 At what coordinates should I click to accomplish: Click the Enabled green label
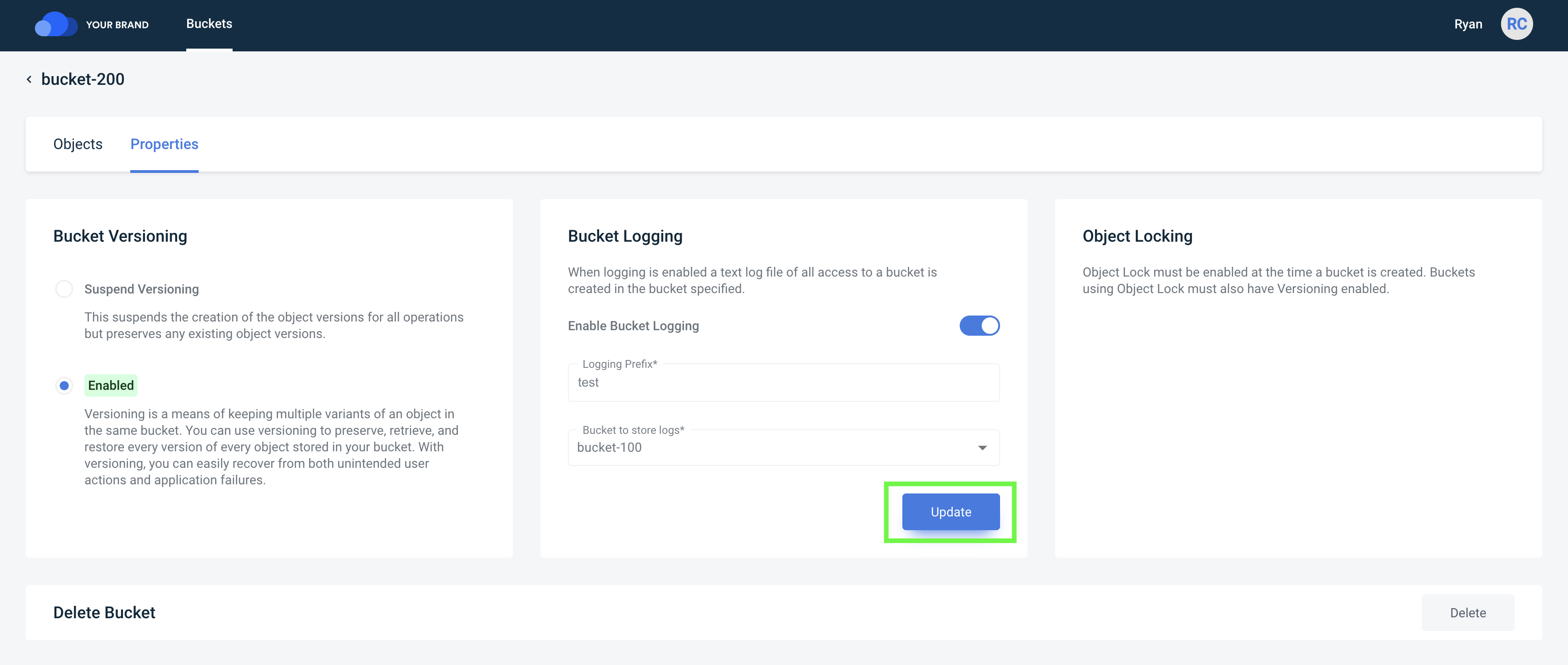click(x=111, y=386)
